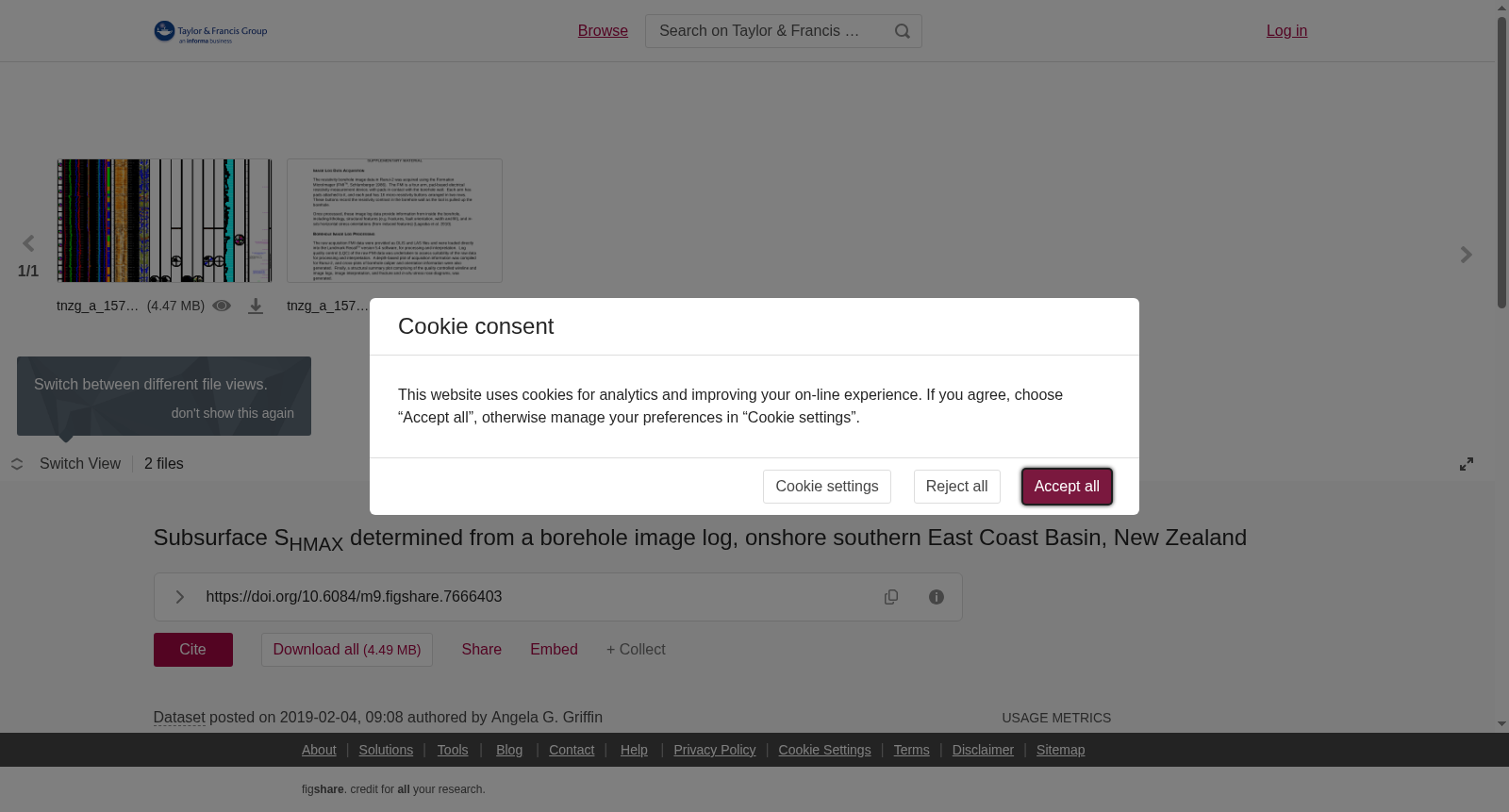
Task: Click first file name tnzg_a_157…
Action: 97,306
